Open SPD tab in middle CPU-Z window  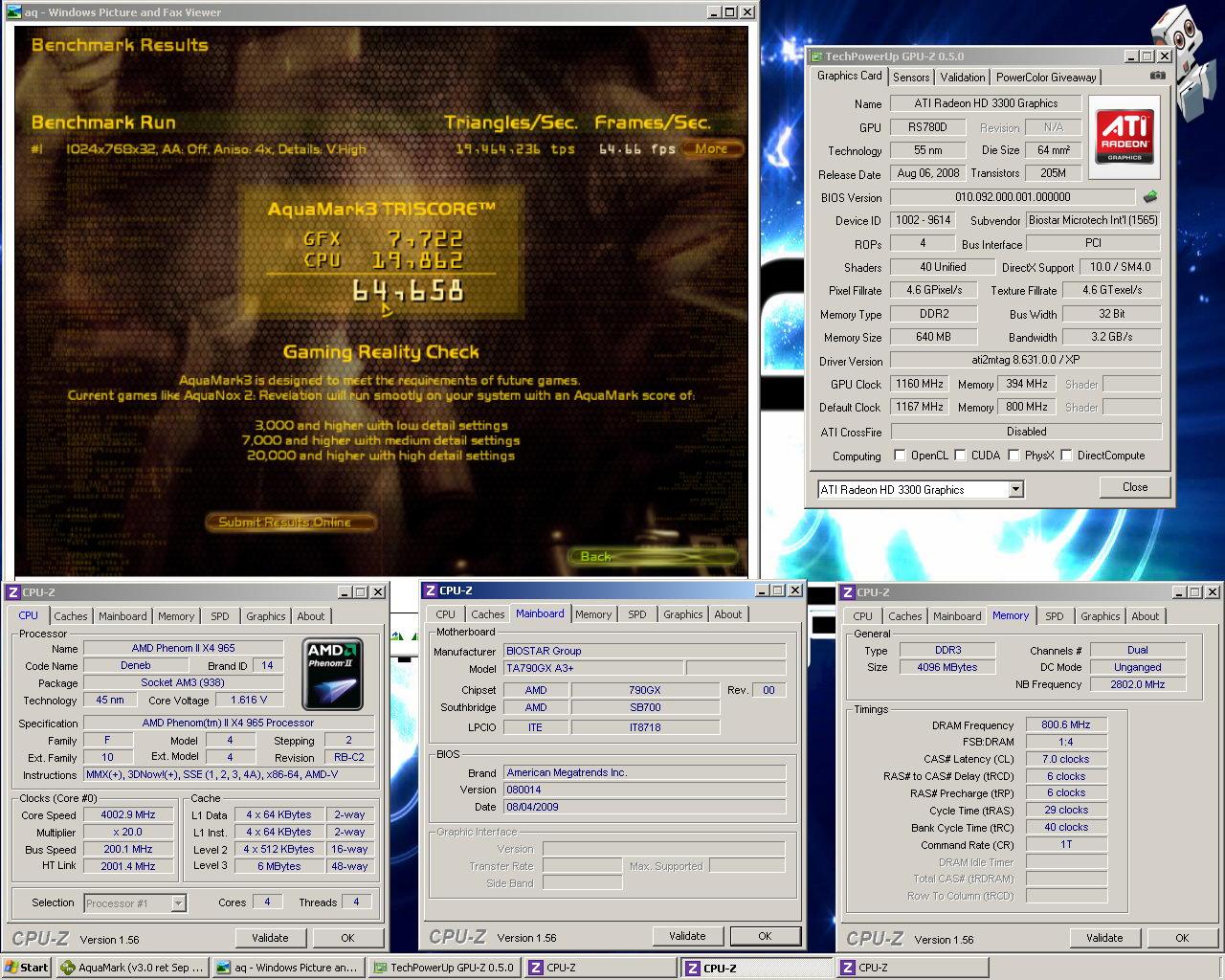pos(637,614)
